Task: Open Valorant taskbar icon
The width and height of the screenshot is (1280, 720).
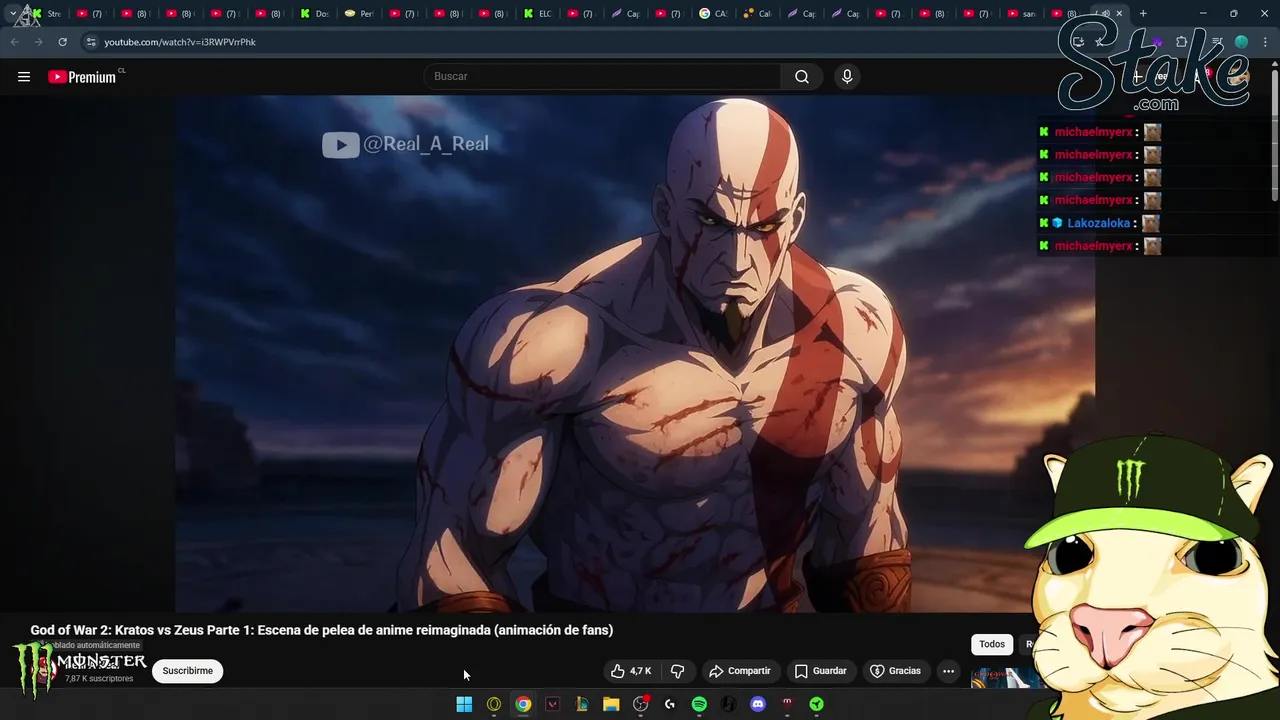Action: pyautogui.click(x=552, y=704)
